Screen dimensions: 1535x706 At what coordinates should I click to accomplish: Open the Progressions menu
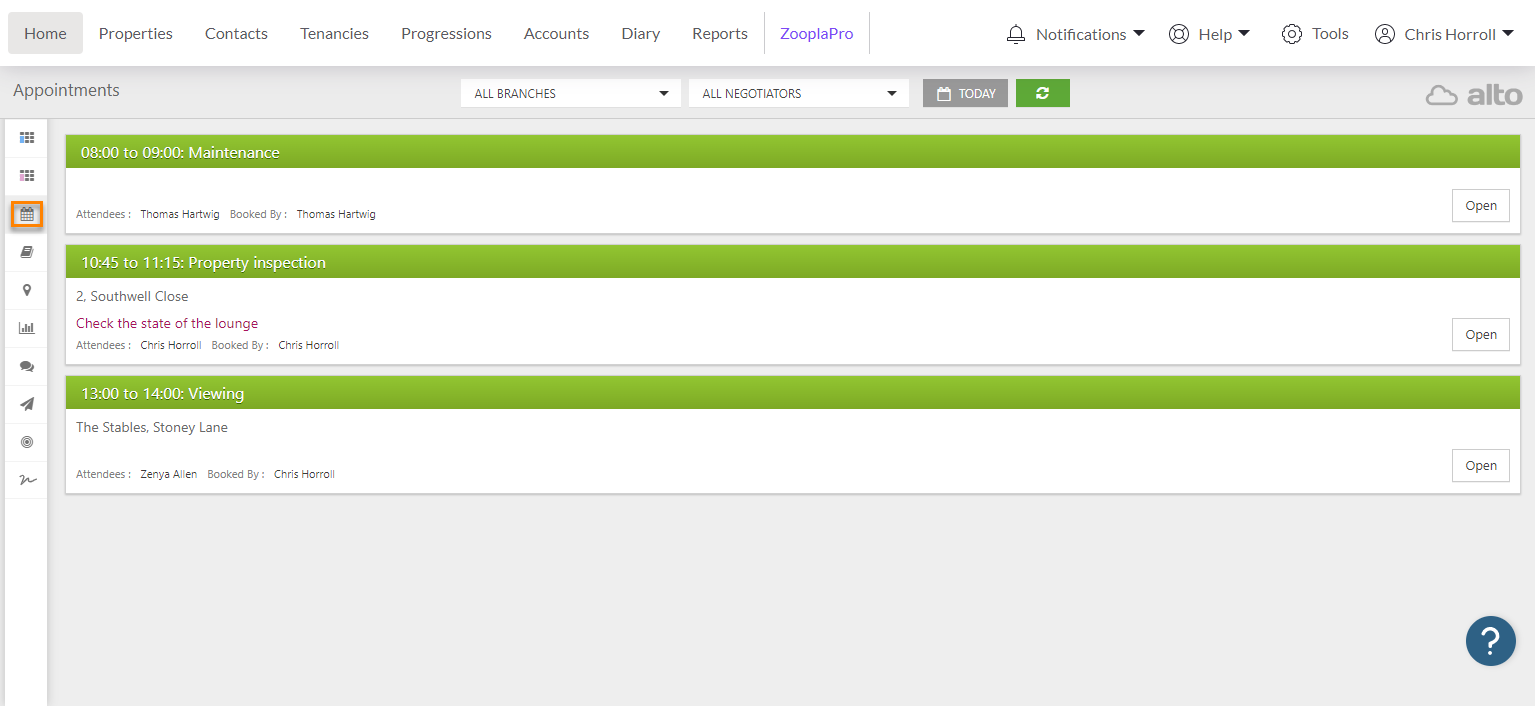point(446,33)
